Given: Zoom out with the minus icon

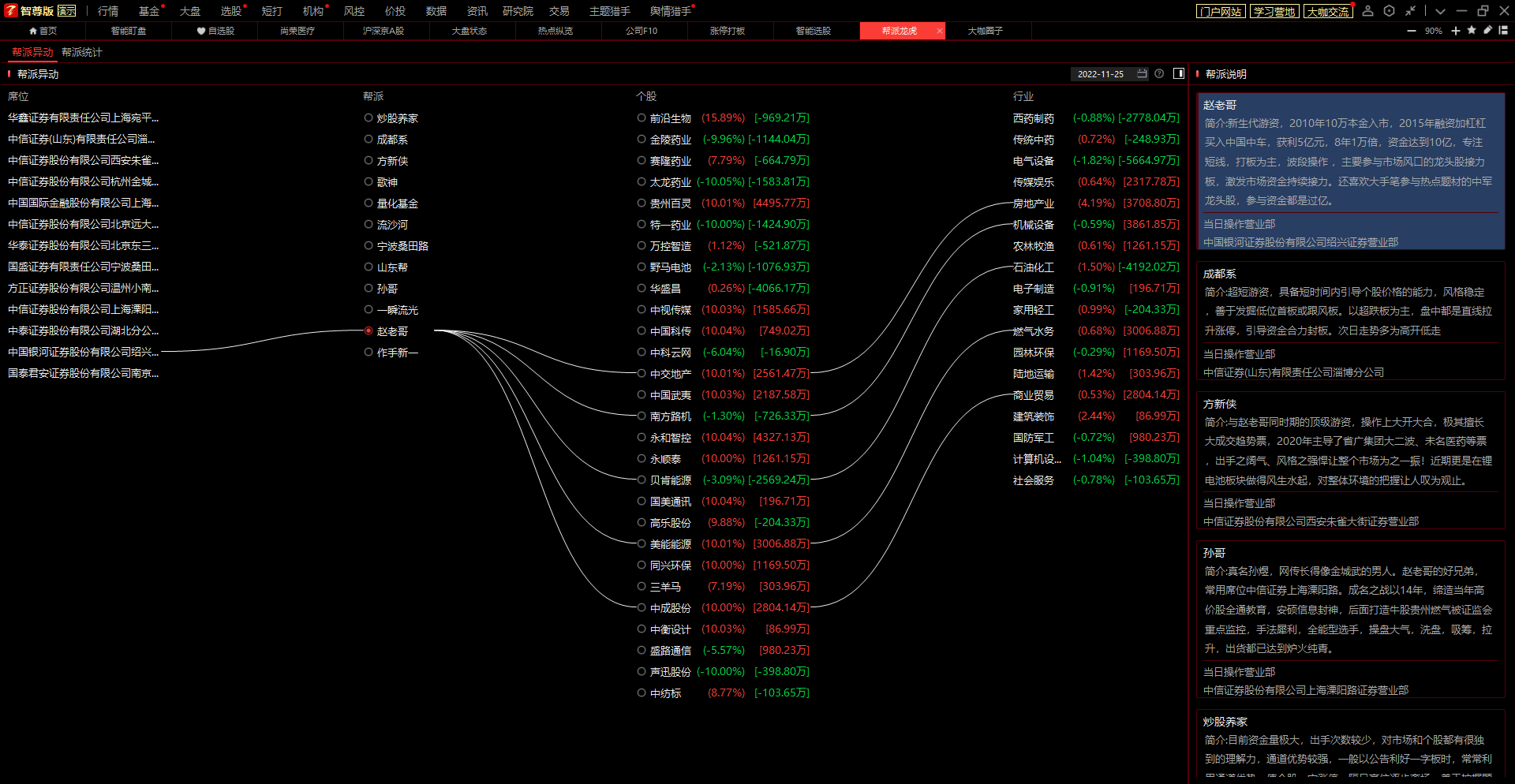Looking at the screenshot, I should pos(1412,31).
